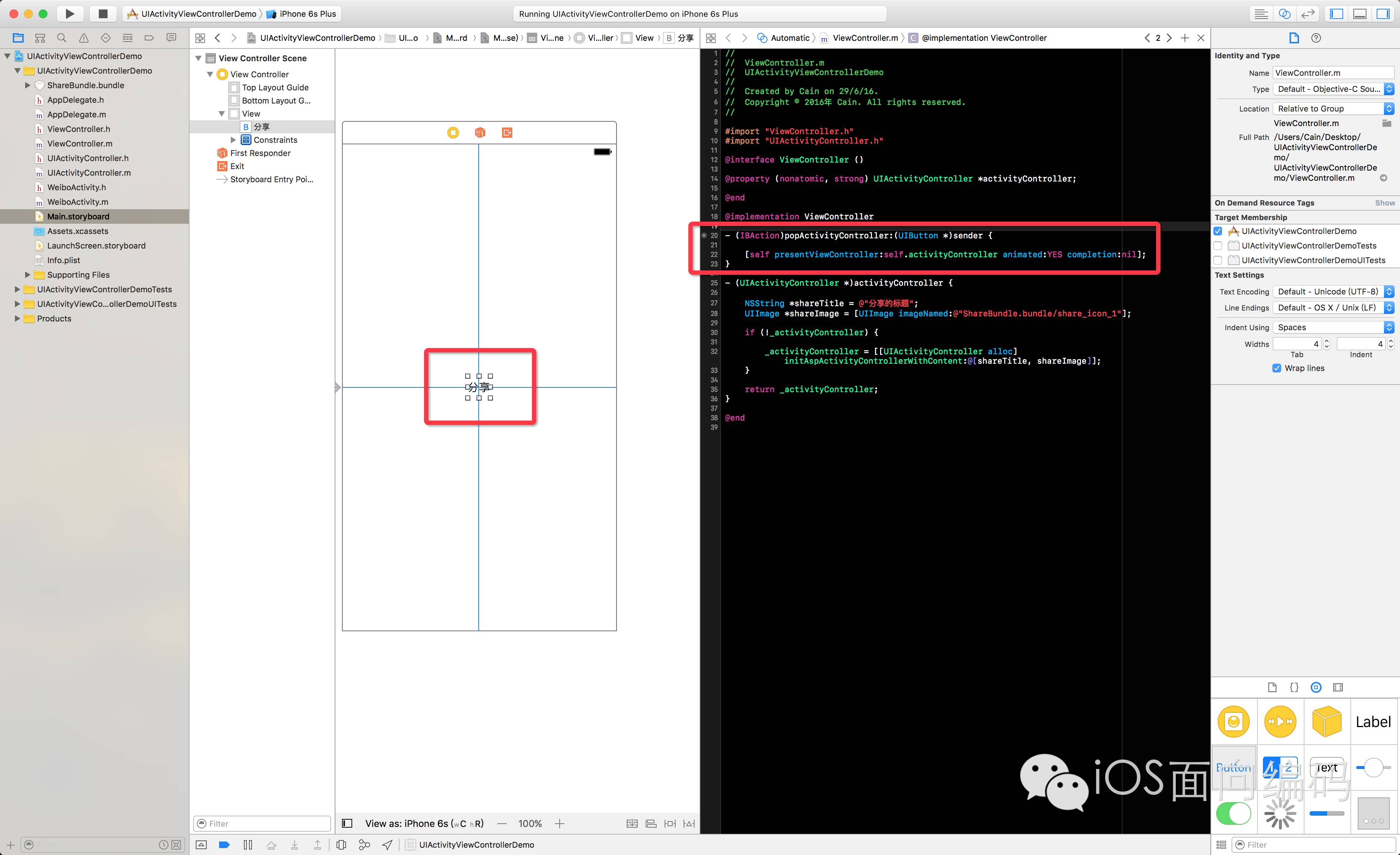
Task: Expand the Constraints item in outline
Action: (x=233, y=140)
